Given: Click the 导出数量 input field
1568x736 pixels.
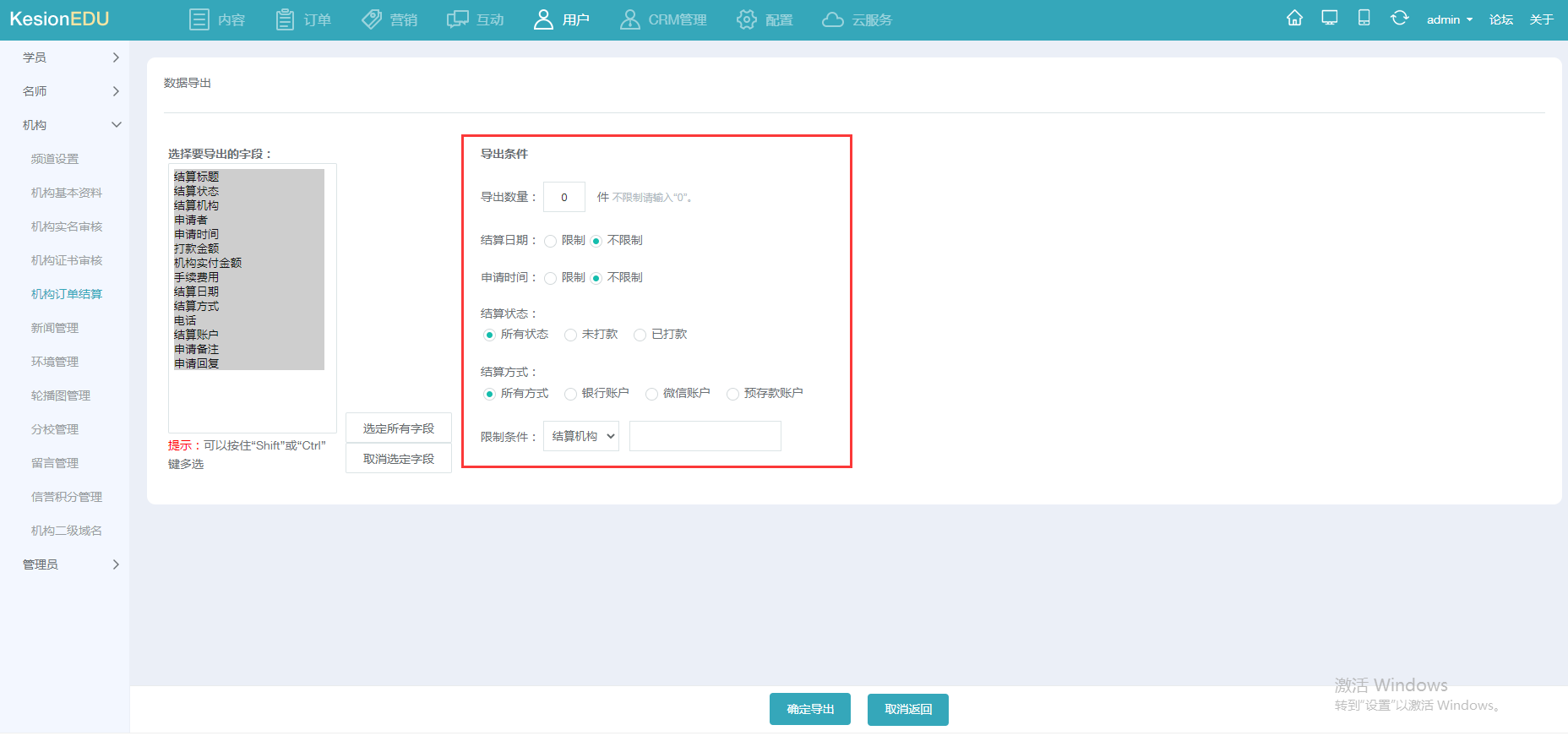Looking at the screenshot, I should click(564, 197).
